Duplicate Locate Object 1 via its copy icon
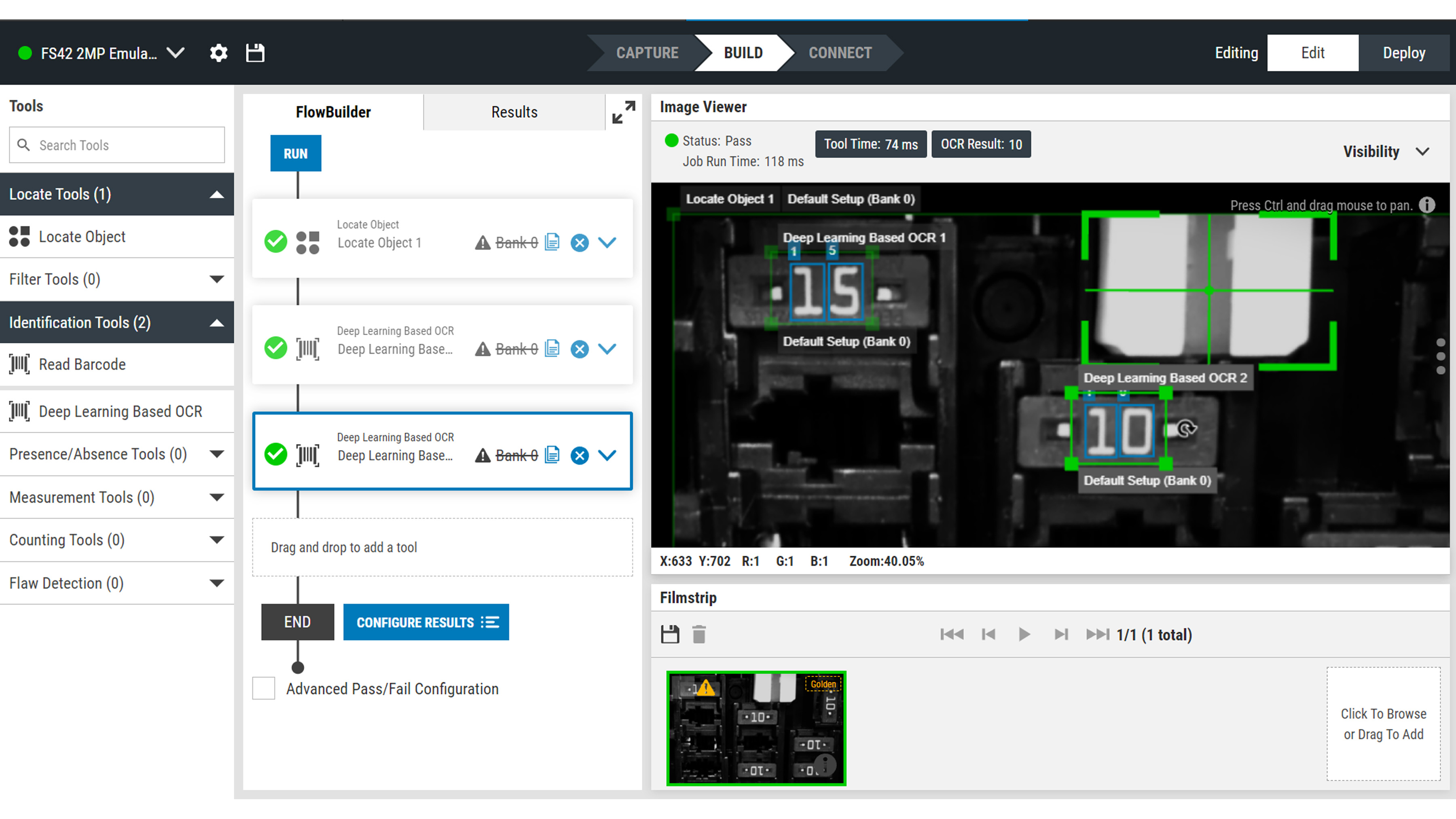Screen dimensions: 1456x819 point(552,242)
